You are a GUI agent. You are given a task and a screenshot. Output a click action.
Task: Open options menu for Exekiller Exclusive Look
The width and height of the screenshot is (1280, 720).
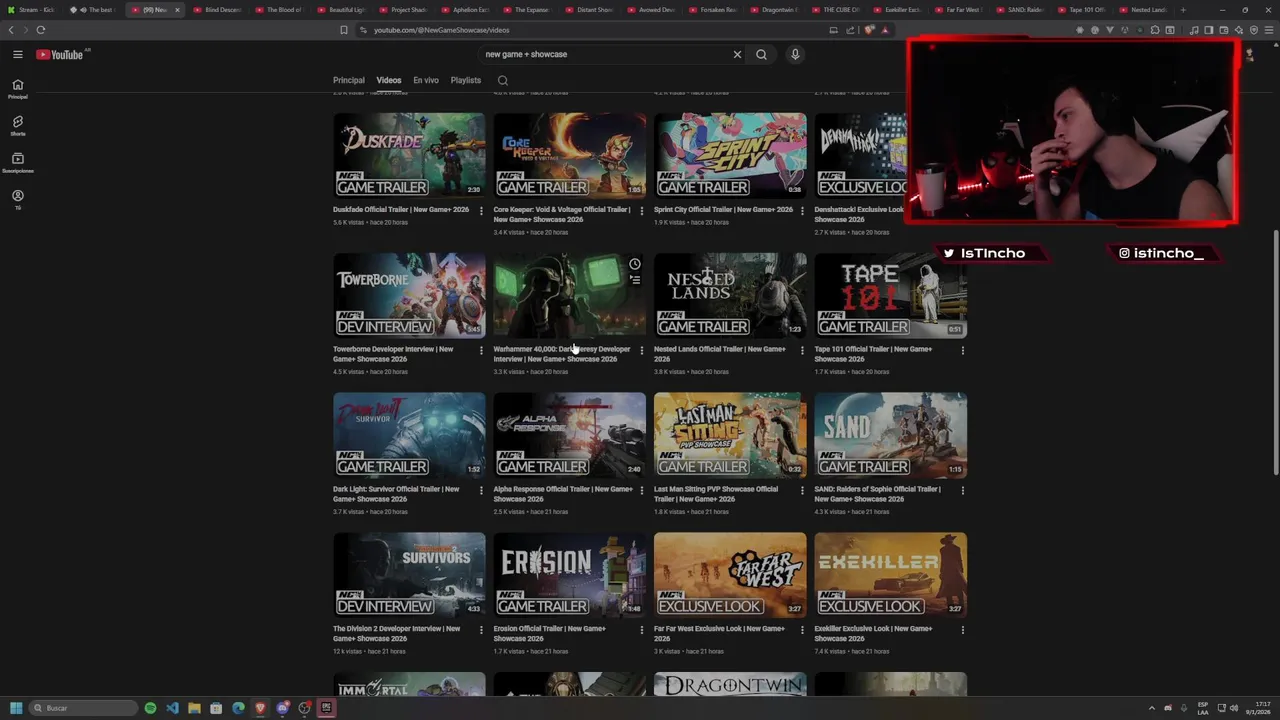coord(963,631)
